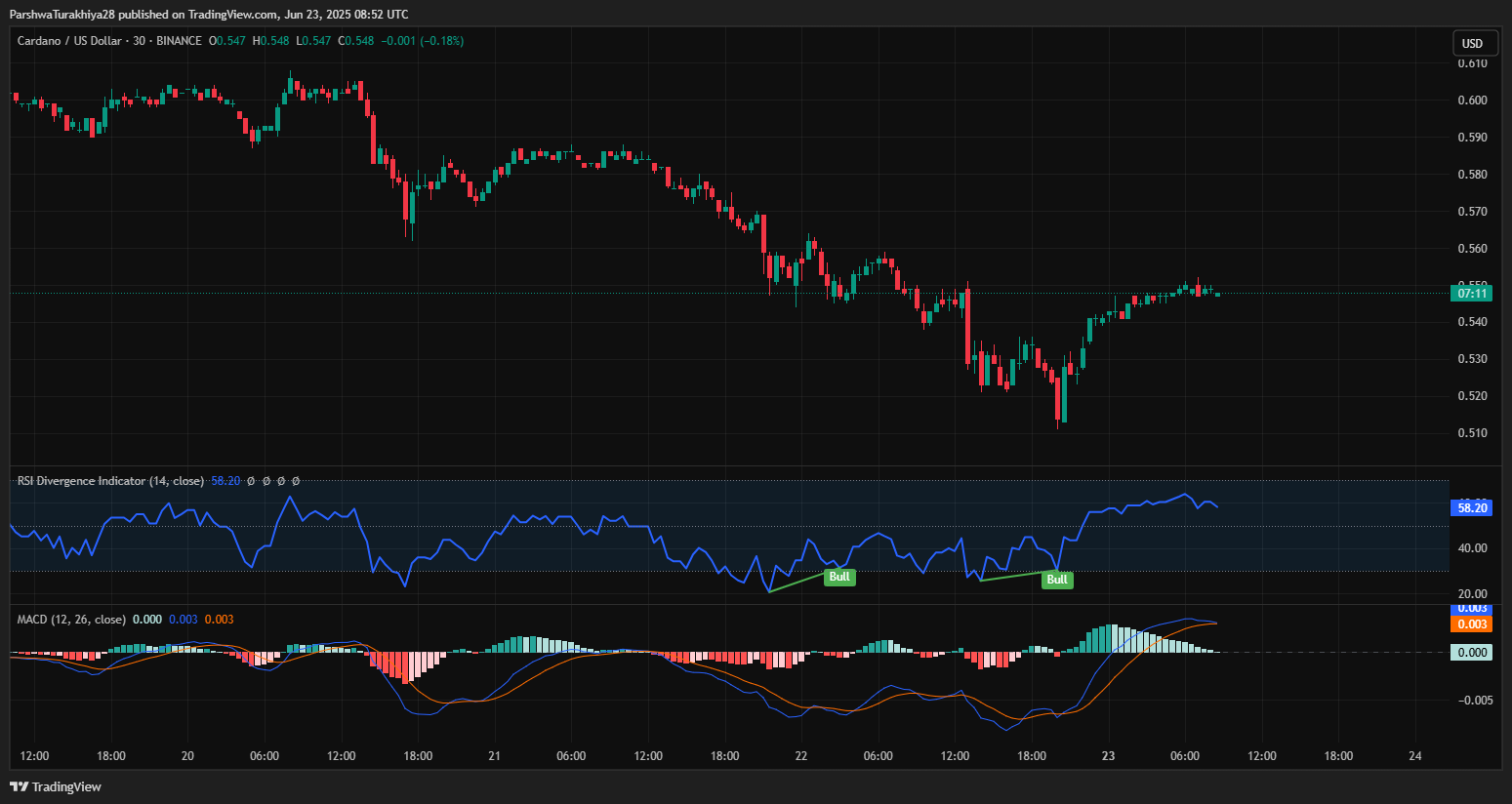Click the 58.20 value in RSI legend
Viewport: 1512px width, 804px height.
pyautogui.click(x=225, y=481)
